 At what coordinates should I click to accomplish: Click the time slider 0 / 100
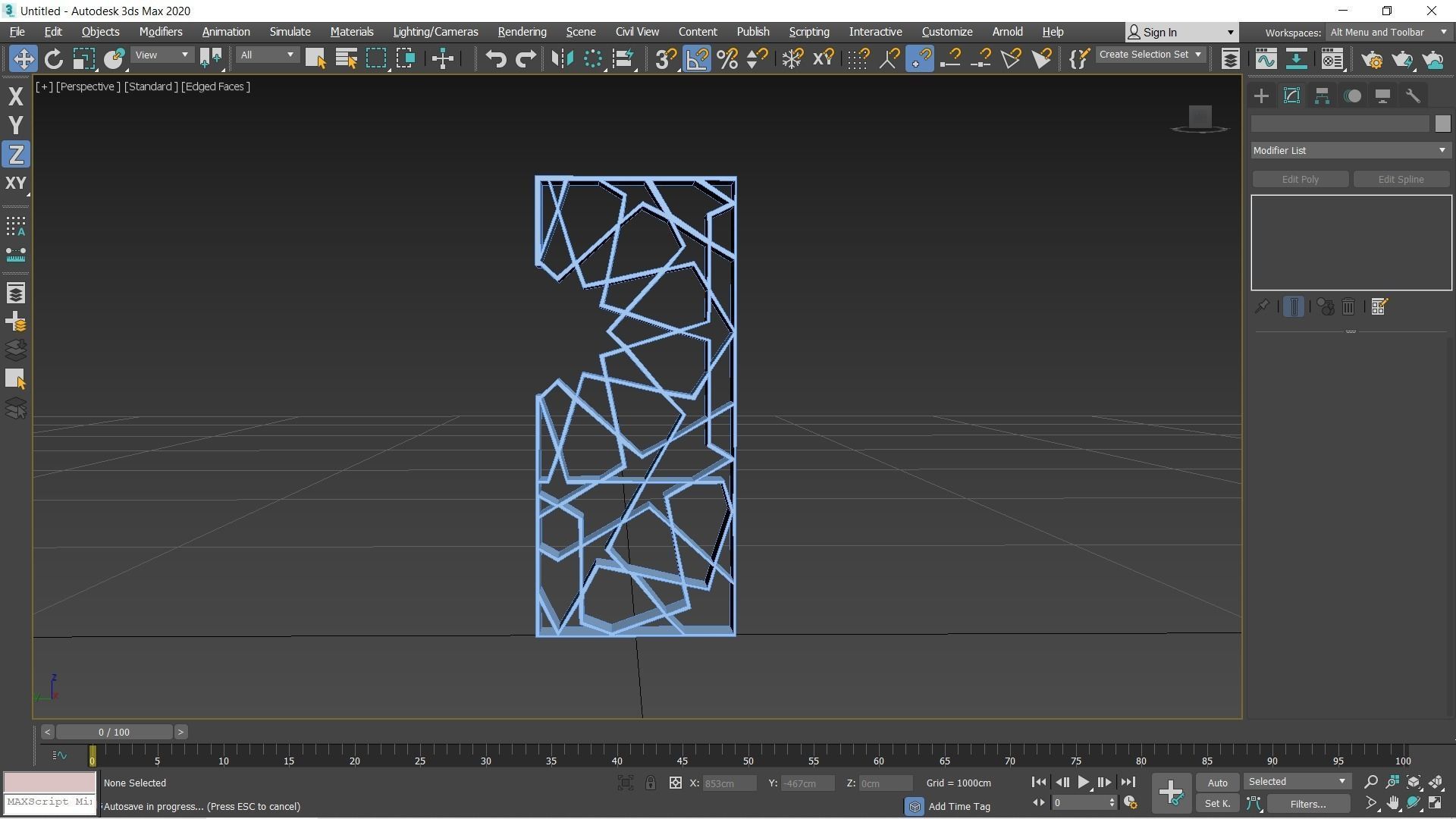(114, 732)
